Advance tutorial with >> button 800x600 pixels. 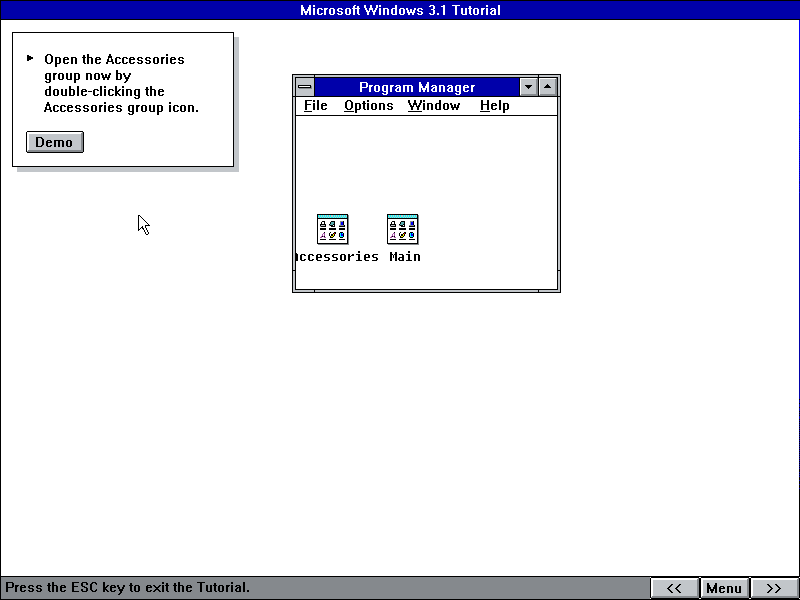coord(774,588)
